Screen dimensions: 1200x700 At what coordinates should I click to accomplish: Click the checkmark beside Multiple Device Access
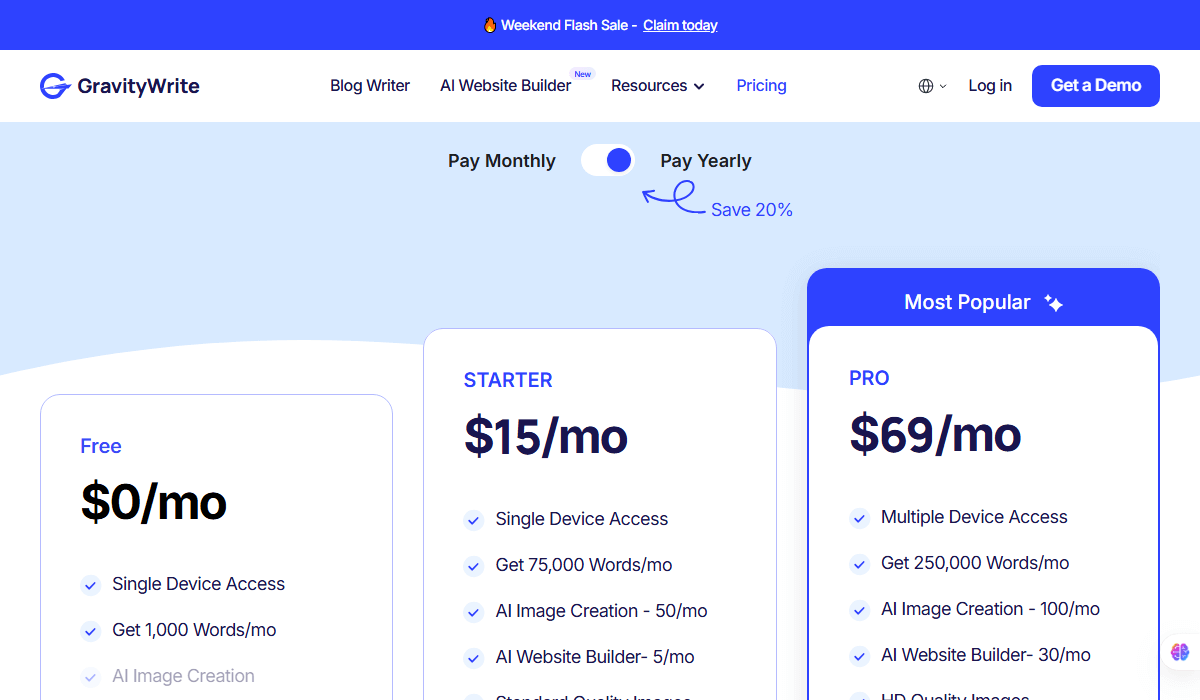(x=859, y=518)
